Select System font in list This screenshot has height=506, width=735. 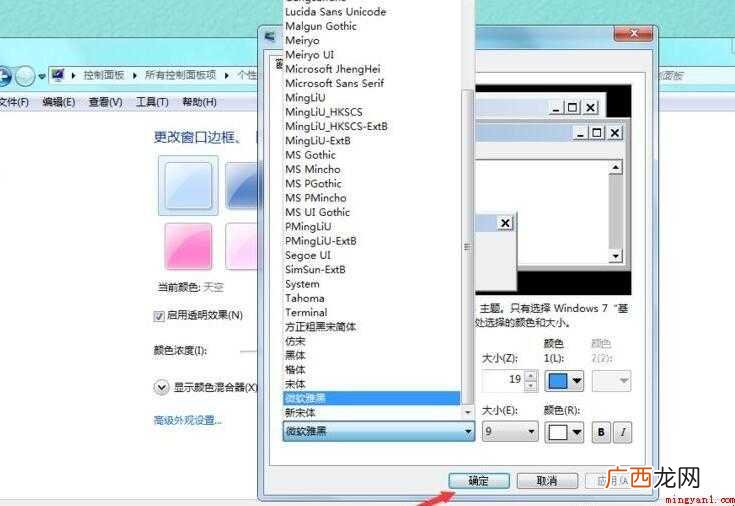[302, 284]
